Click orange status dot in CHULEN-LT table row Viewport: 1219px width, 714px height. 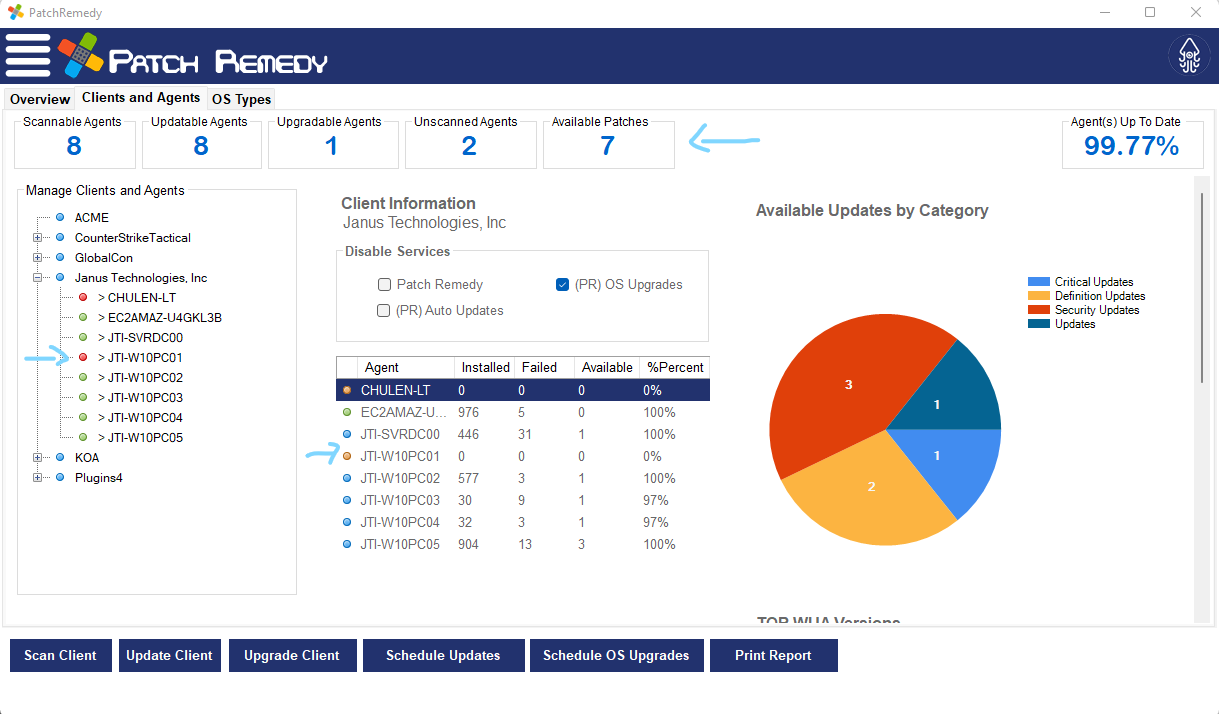coord(347,390)
